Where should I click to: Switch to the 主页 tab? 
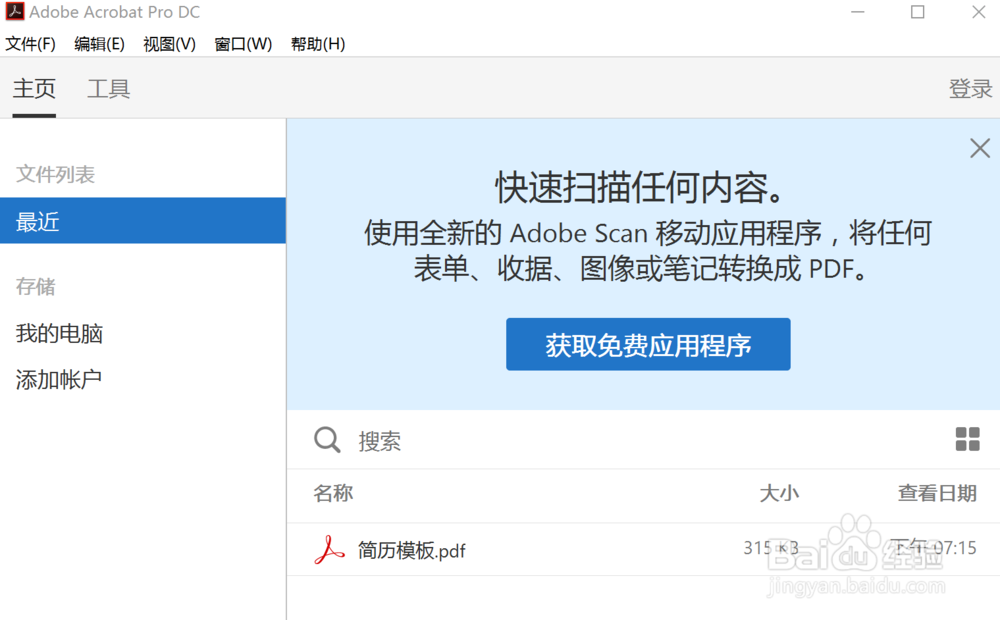pyautogui.click(x=34, y=89)
